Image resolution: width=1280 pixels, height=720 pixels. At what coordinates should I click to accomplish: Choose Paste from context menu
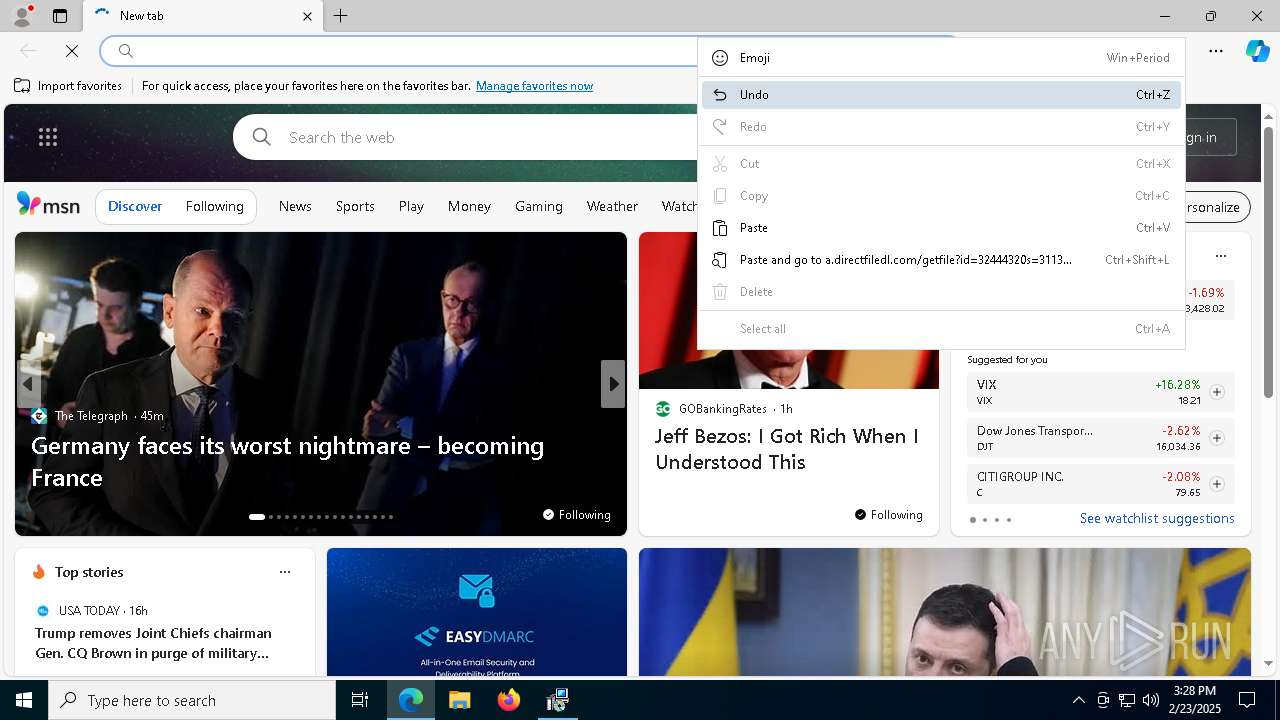pos(941,228)
